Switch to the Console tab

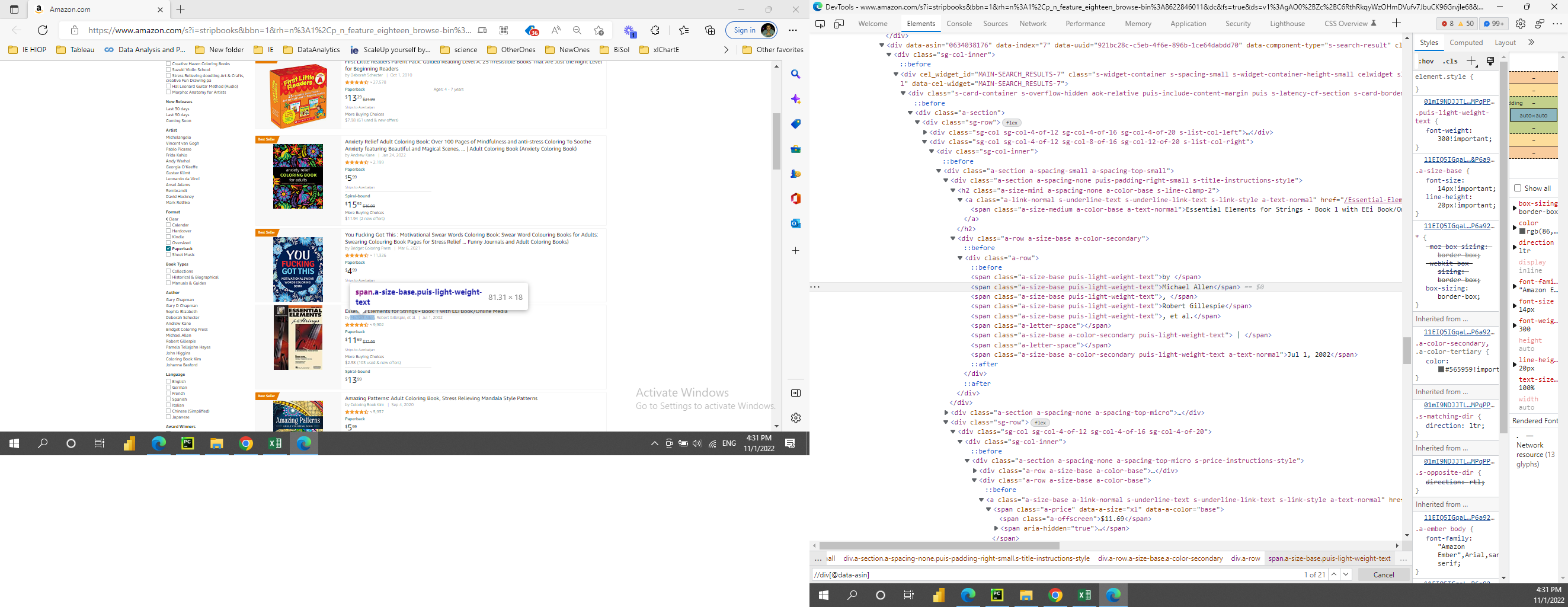click(x=959, y=24)
